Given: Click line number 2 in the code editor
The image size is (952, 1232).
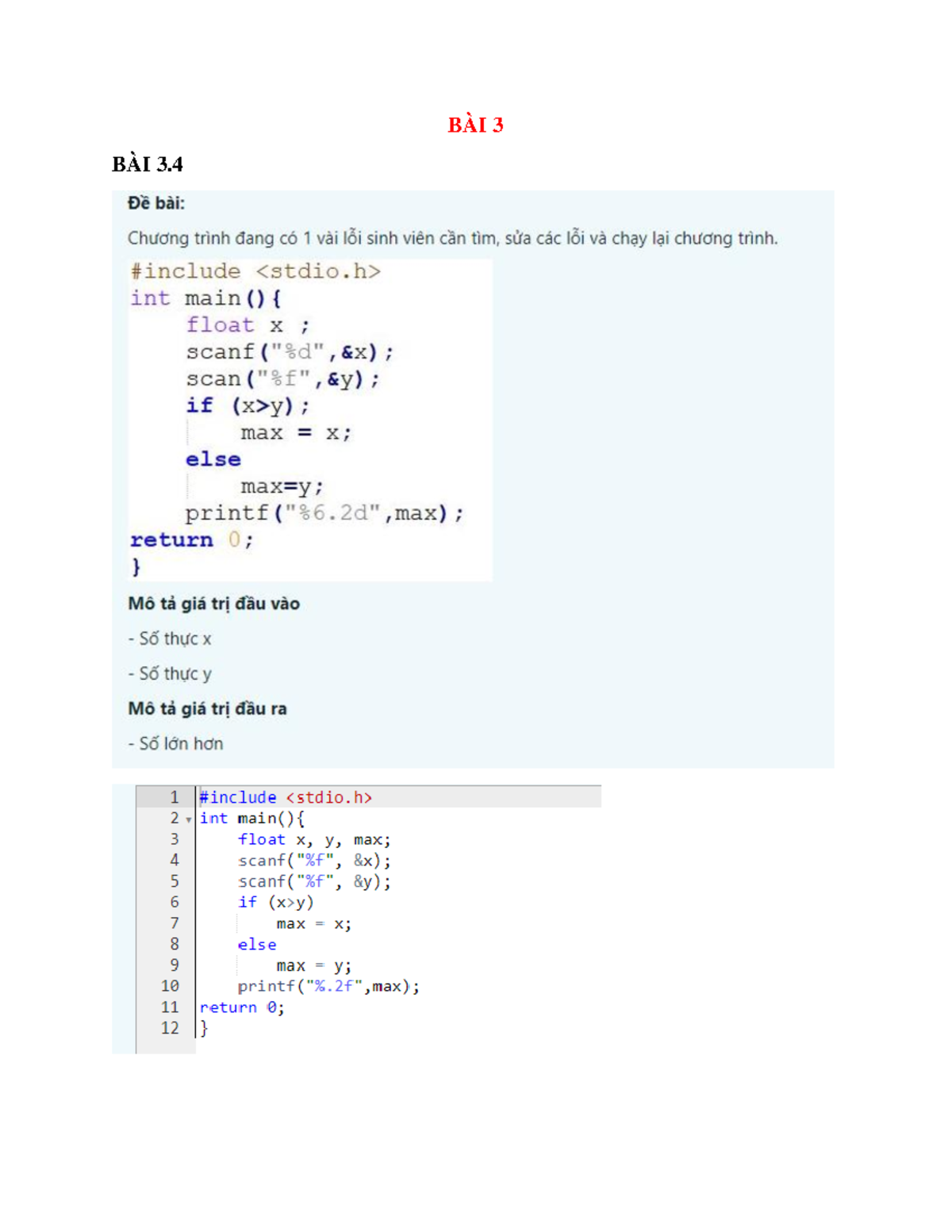Looking at the screenshot, I should coord(174,819).
